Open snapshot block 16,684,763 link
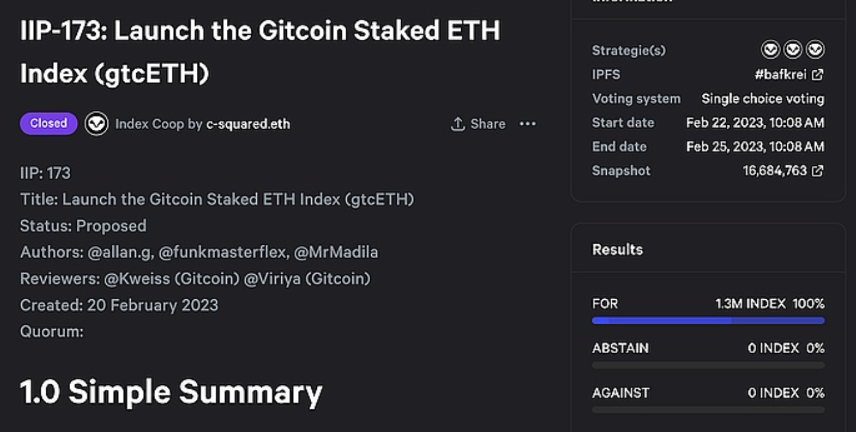This screenshot has width=856, height=432. pyautogui.click(x=774, y=171)
